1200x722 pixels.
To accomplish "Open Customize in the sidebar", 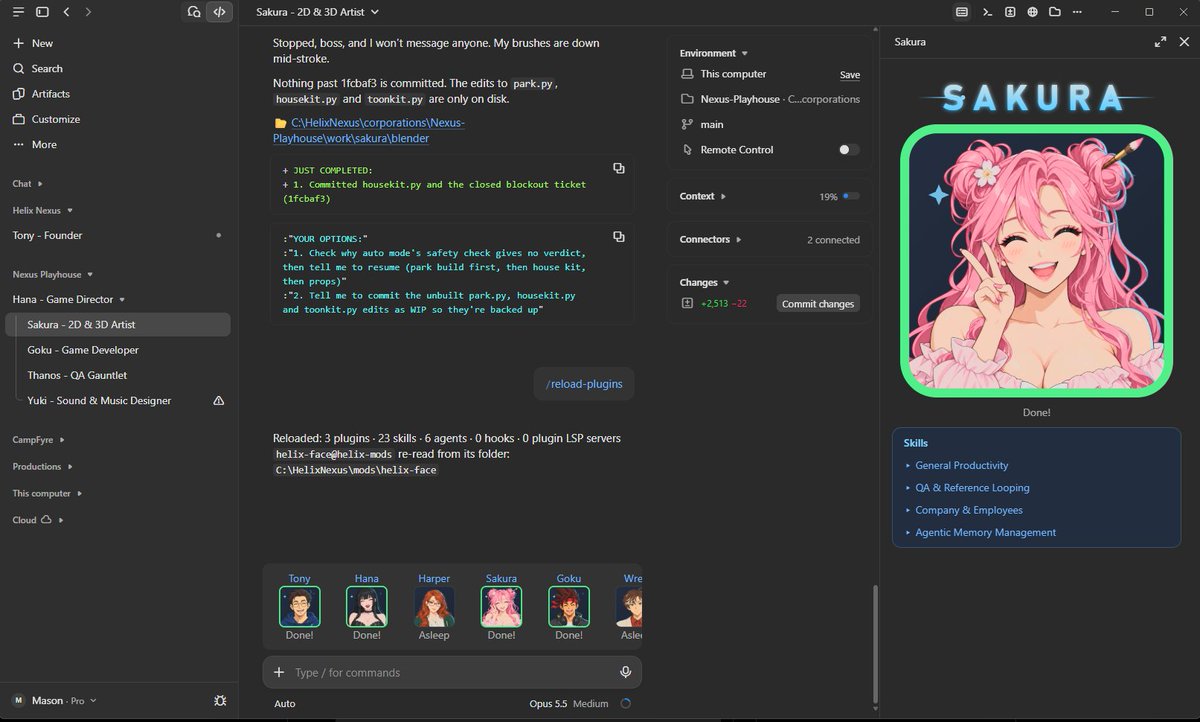I will click(x=45, y=119).
